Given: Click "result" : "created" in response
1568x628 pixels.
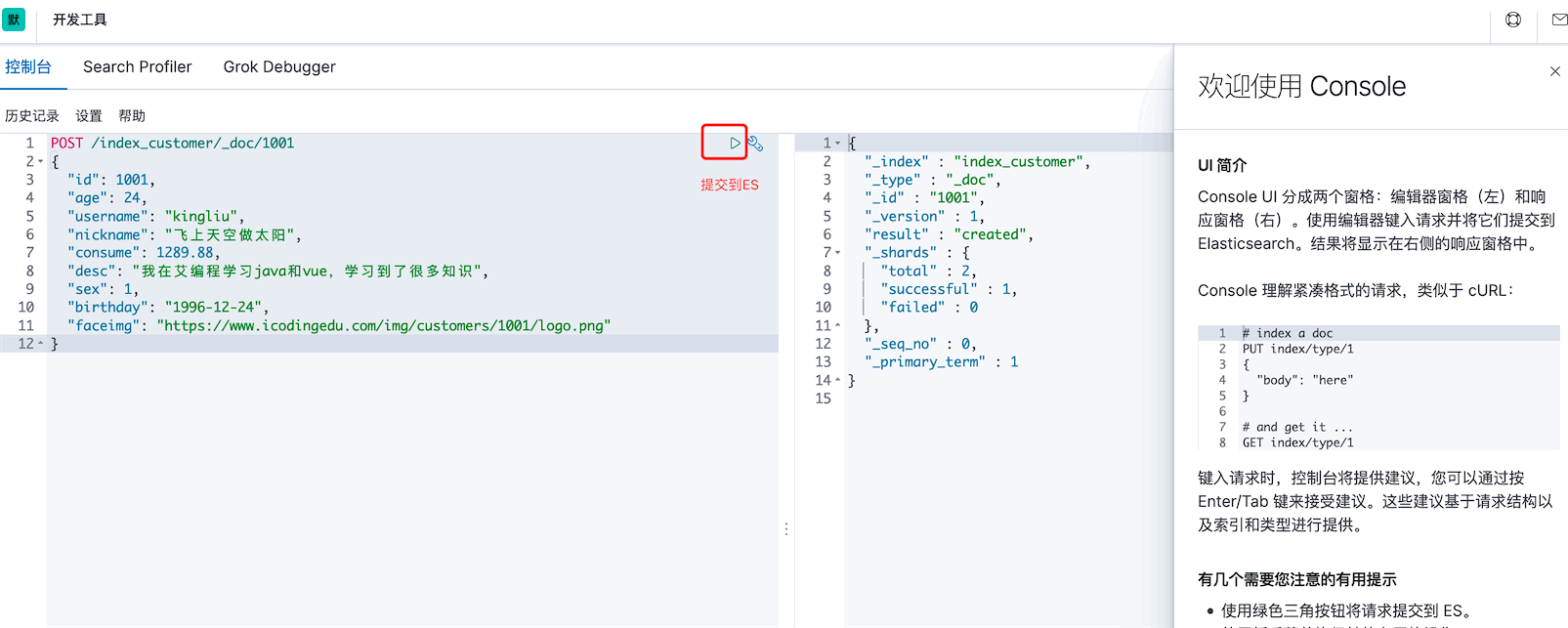Looking at the screenshot, I should point(949,234).
